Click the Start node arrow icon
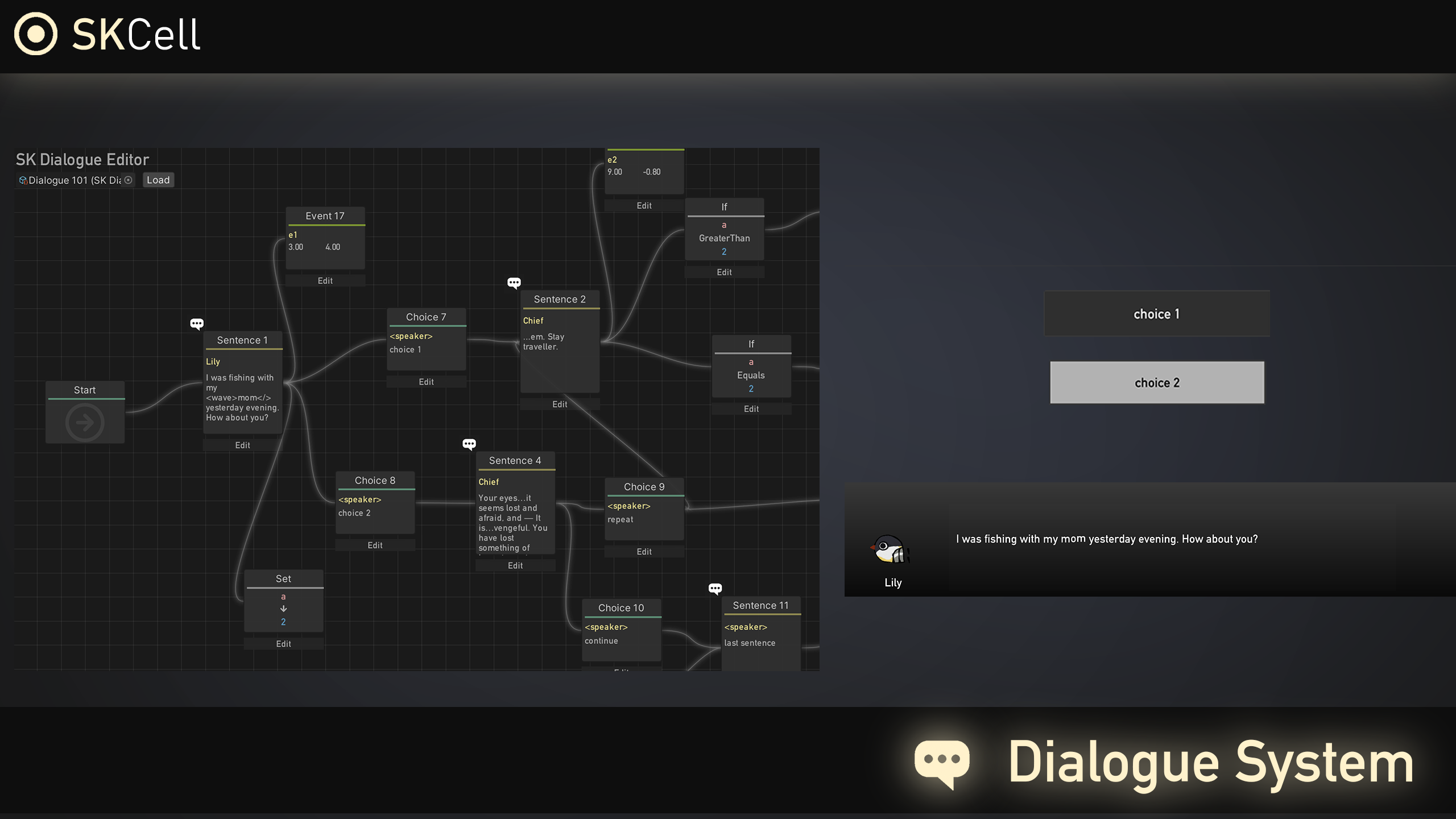The width and height of the screenshot is (1456, 819). click(85, 423)
